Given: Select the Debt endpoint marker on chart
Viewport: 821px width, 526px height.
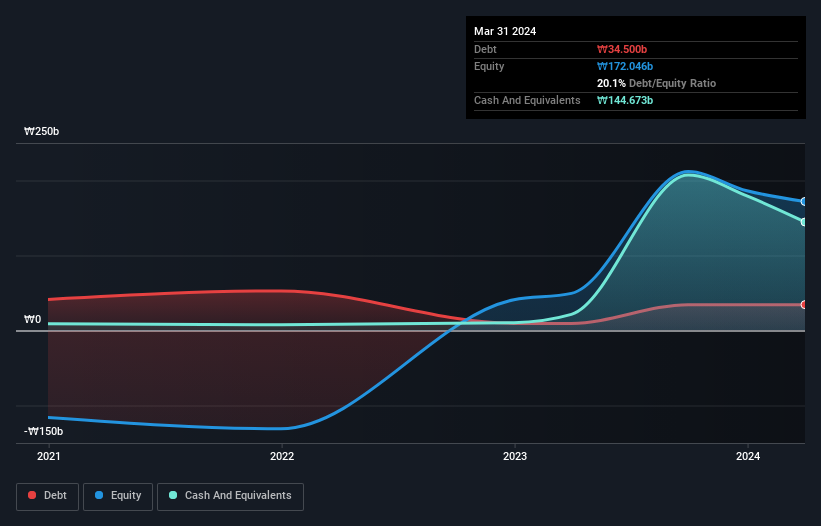Looking at the screenshot, I should [x=804, y=305].
